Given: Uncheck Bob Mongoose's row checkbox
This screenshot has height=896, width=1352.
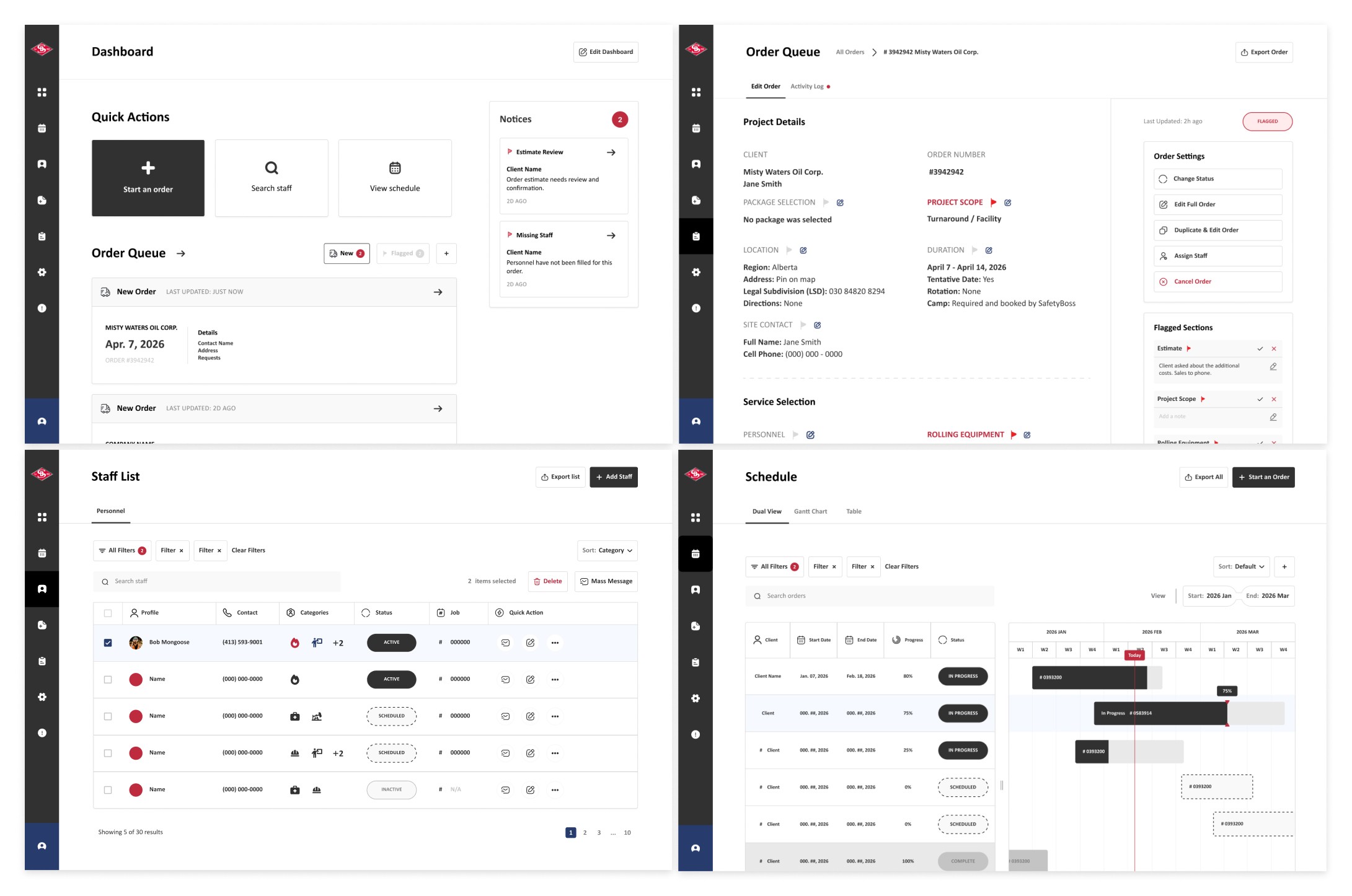Looking at the screenshot, I should tap(108, 643).
